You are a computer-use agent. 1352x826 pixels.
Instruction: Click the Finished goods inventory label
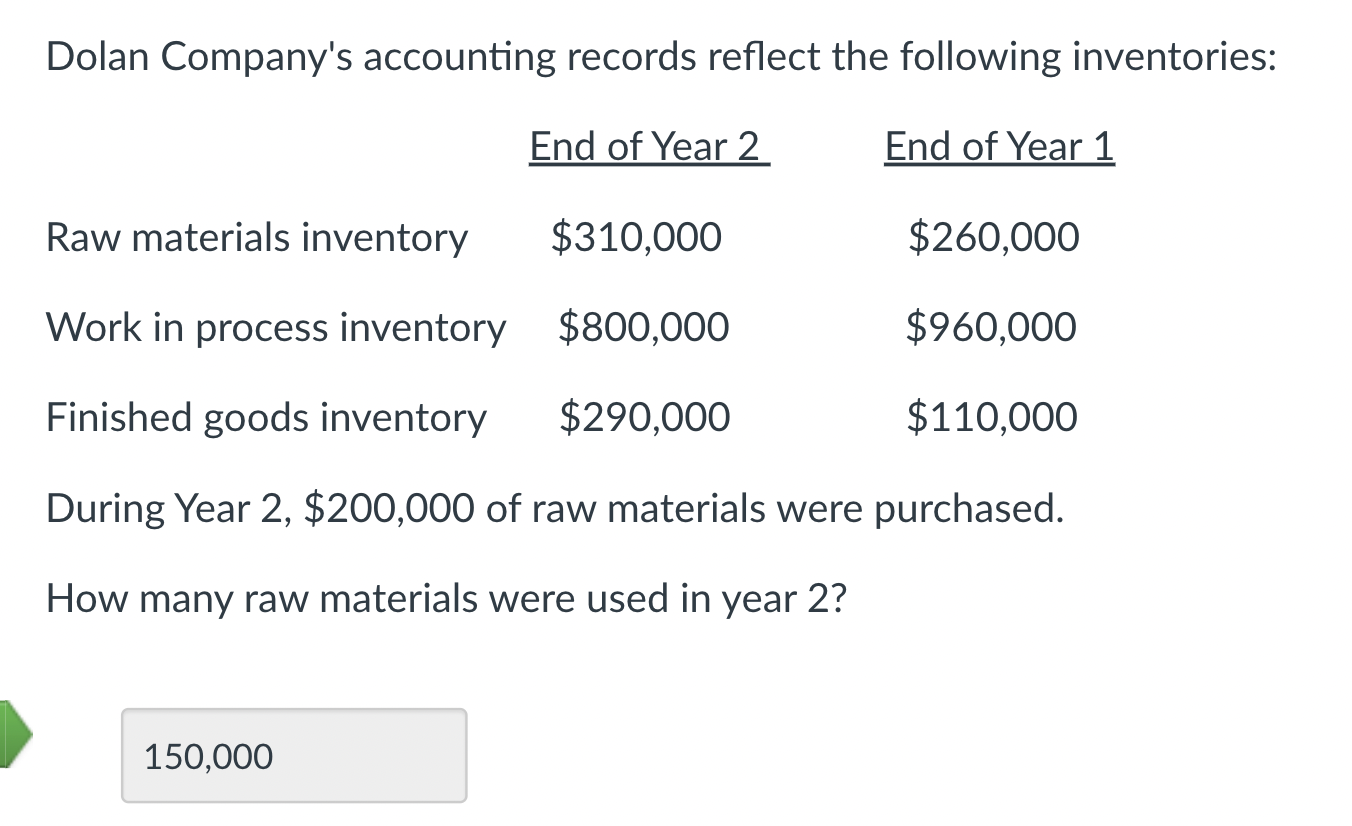point(266,417)
